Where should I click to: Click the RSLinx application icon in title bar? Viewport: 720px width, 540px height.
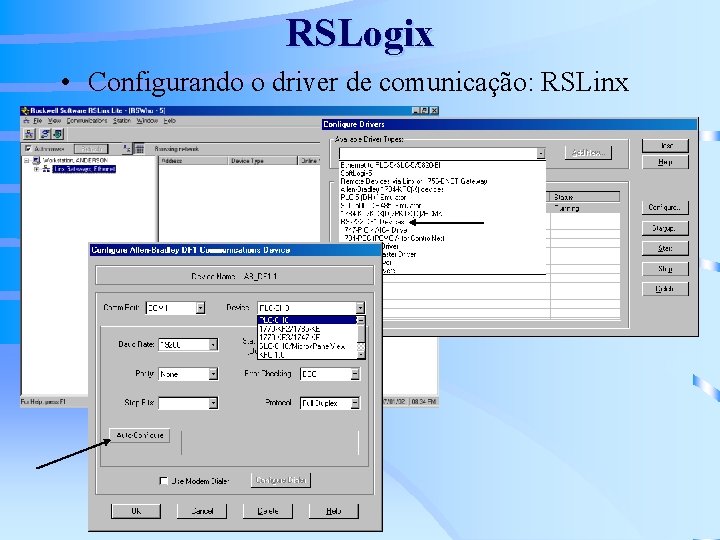(x=25, y=111)
